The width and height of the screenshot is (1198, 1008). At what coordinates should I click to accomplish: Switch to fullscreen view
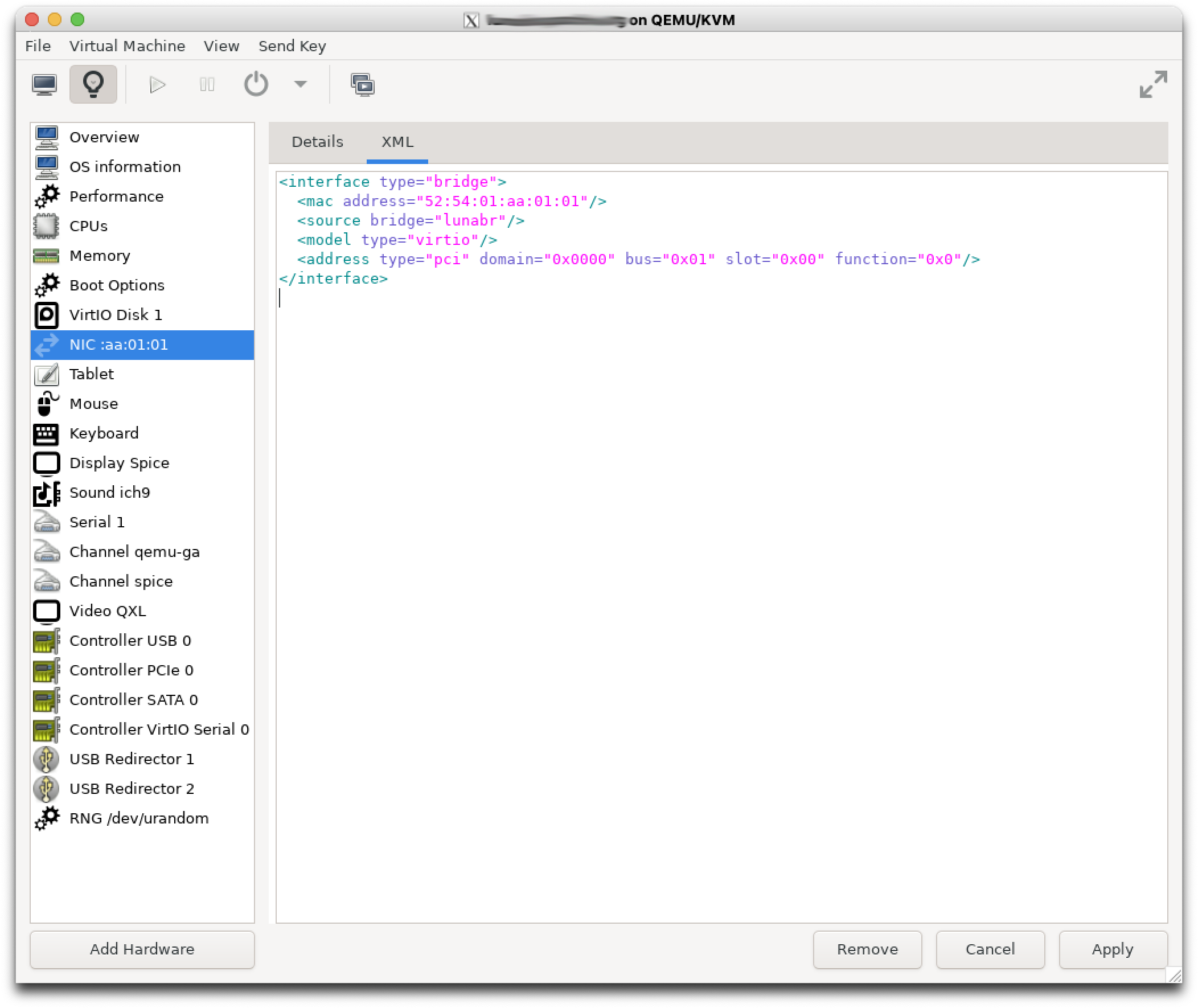[x=1153, y=85]
